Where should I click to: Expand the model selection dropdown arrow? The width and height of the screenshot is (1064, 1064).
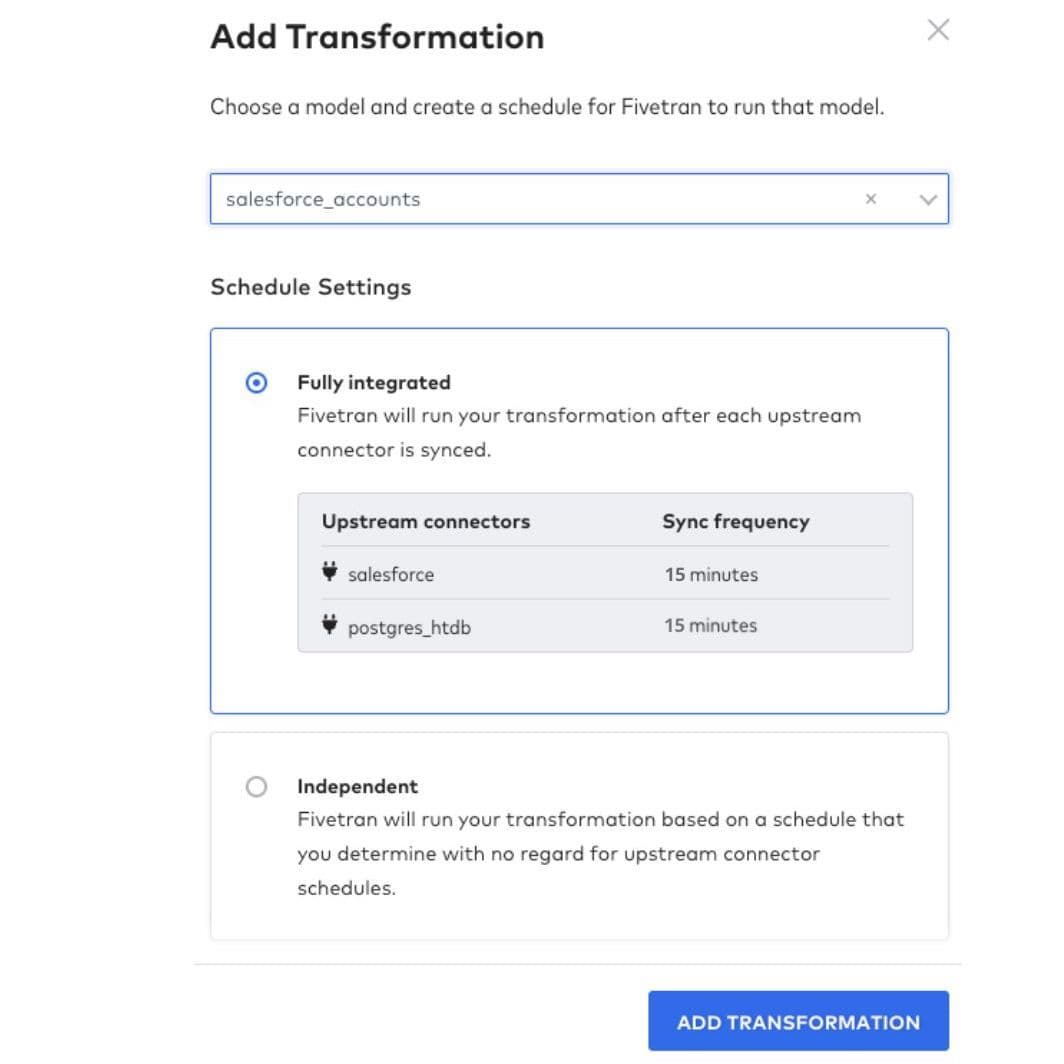927,199
